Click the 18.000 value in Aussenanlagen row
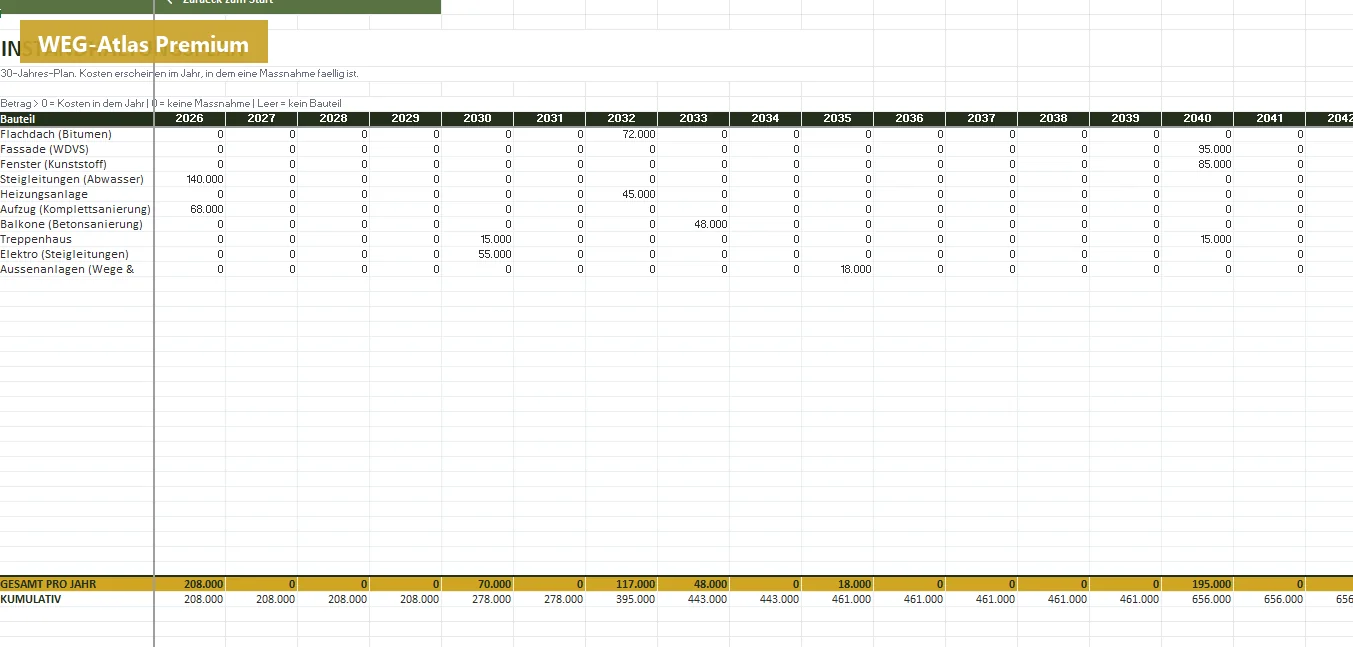Image resolution: width=1353 pixels, height=647 pixels. (838, 269)
